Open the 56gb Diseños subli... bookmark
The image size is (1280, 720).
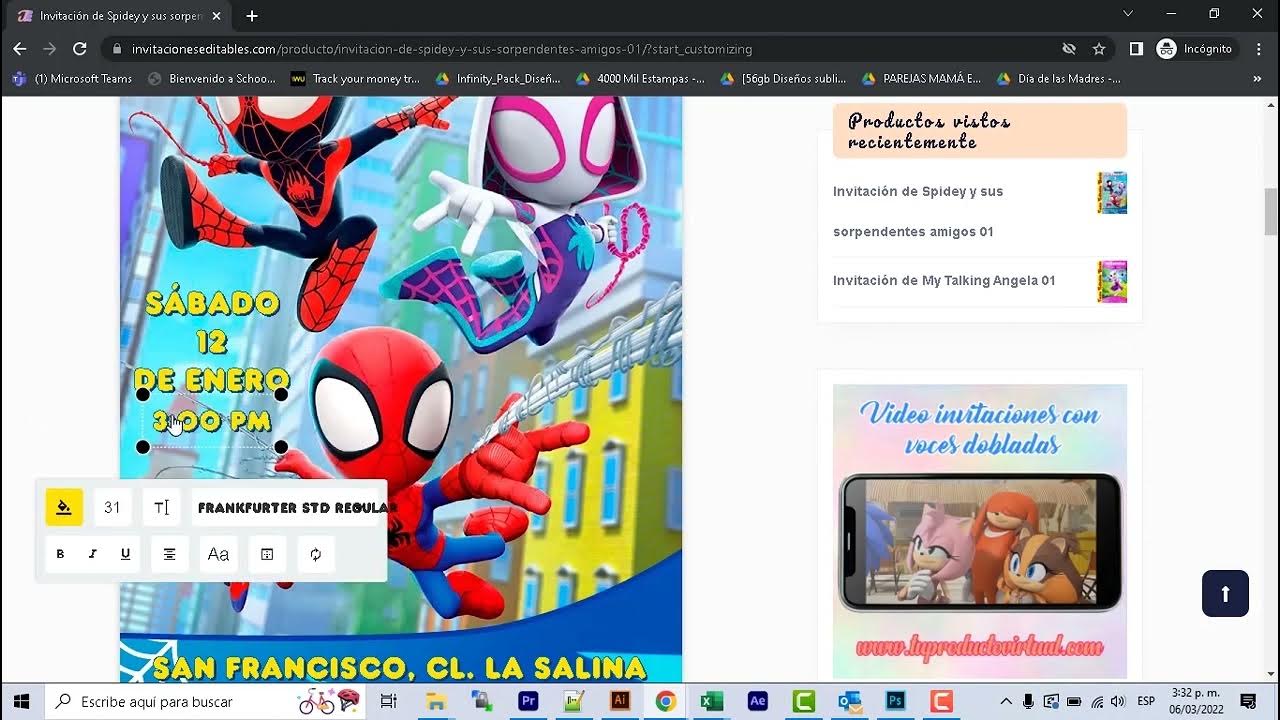(784, 78)
